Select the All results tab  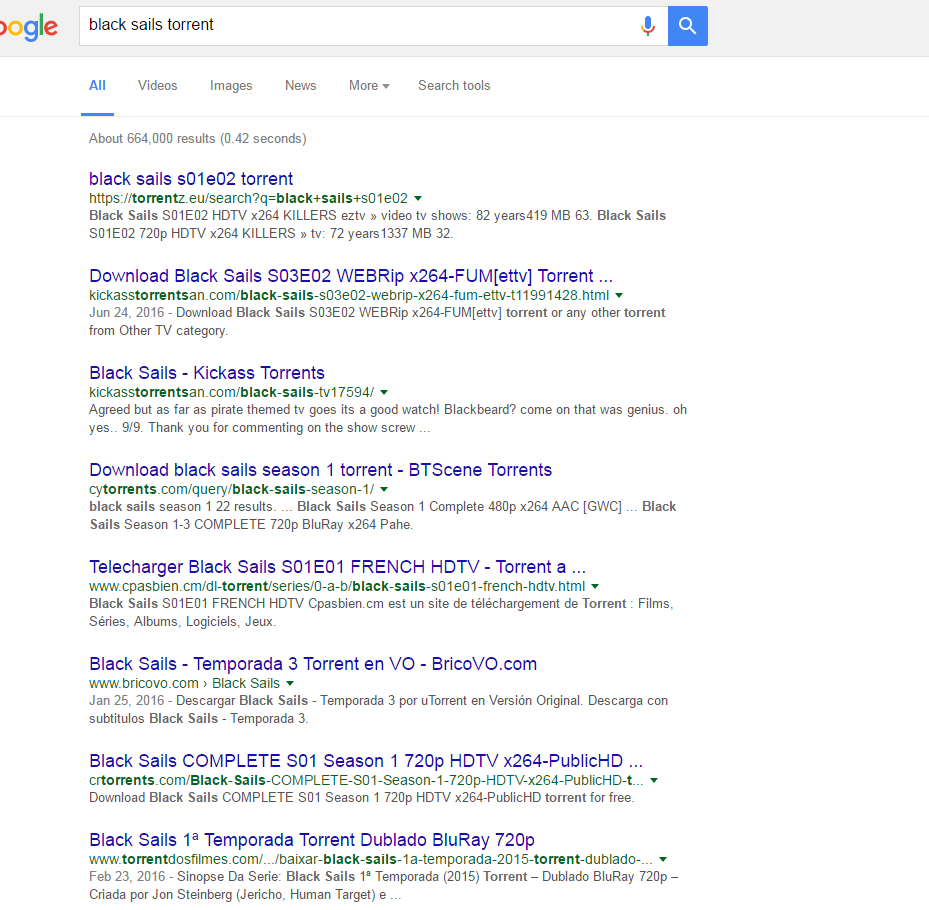coord(97,85)
